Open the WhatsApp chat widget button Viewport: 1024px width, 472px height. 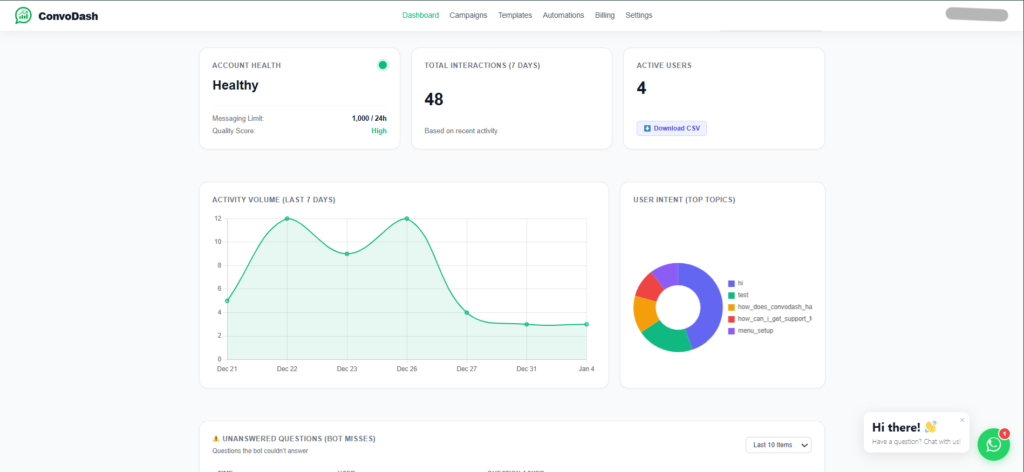click(992, 445)
